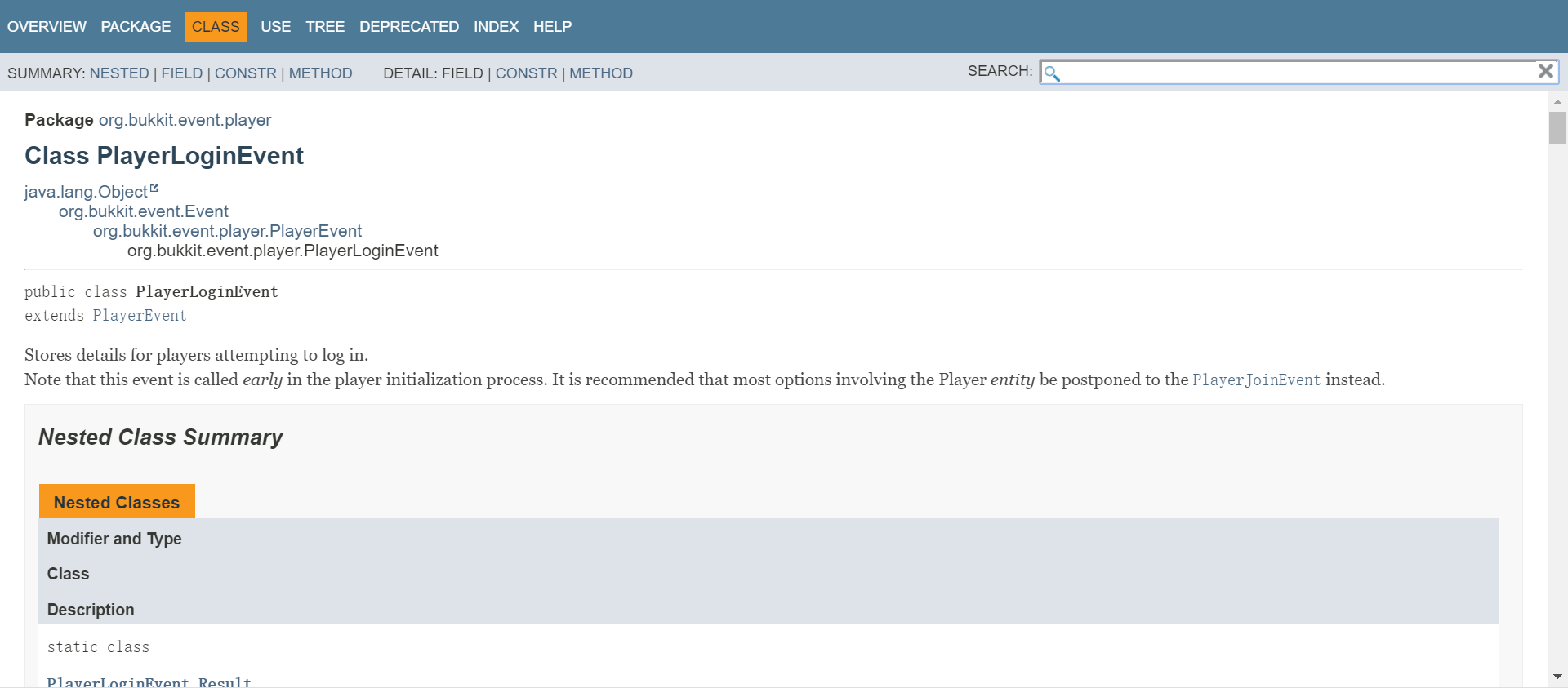Screen dimensions: 1568x688
Task: Open the Tree view
Action: pyautogui.click(x=325, y=27)
